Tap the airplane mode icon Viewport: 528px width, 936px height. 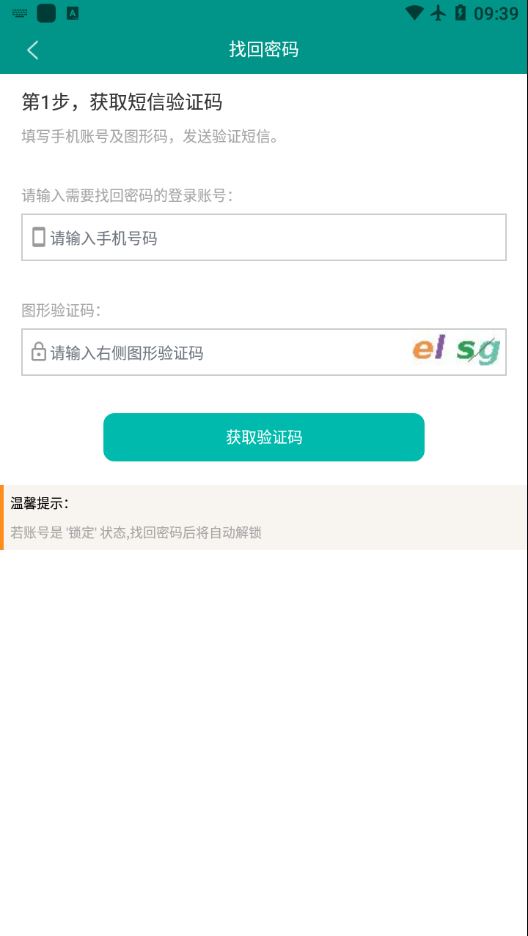439,13
